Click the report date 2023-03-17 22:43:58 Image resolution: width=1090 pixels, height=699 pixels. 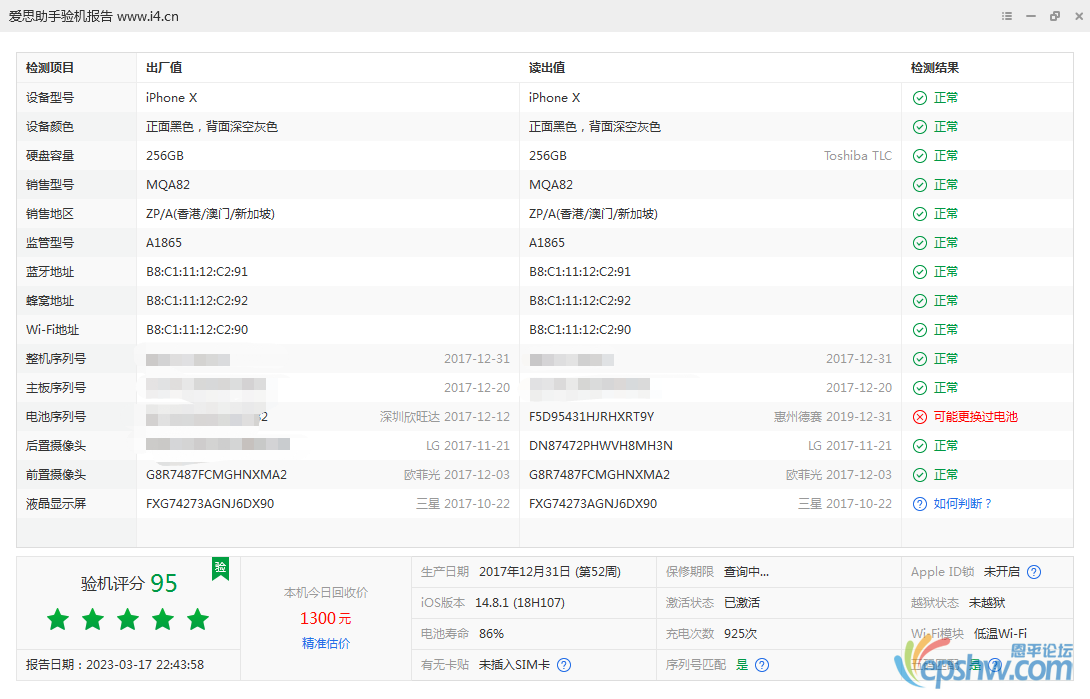click(x=145, y=665)
